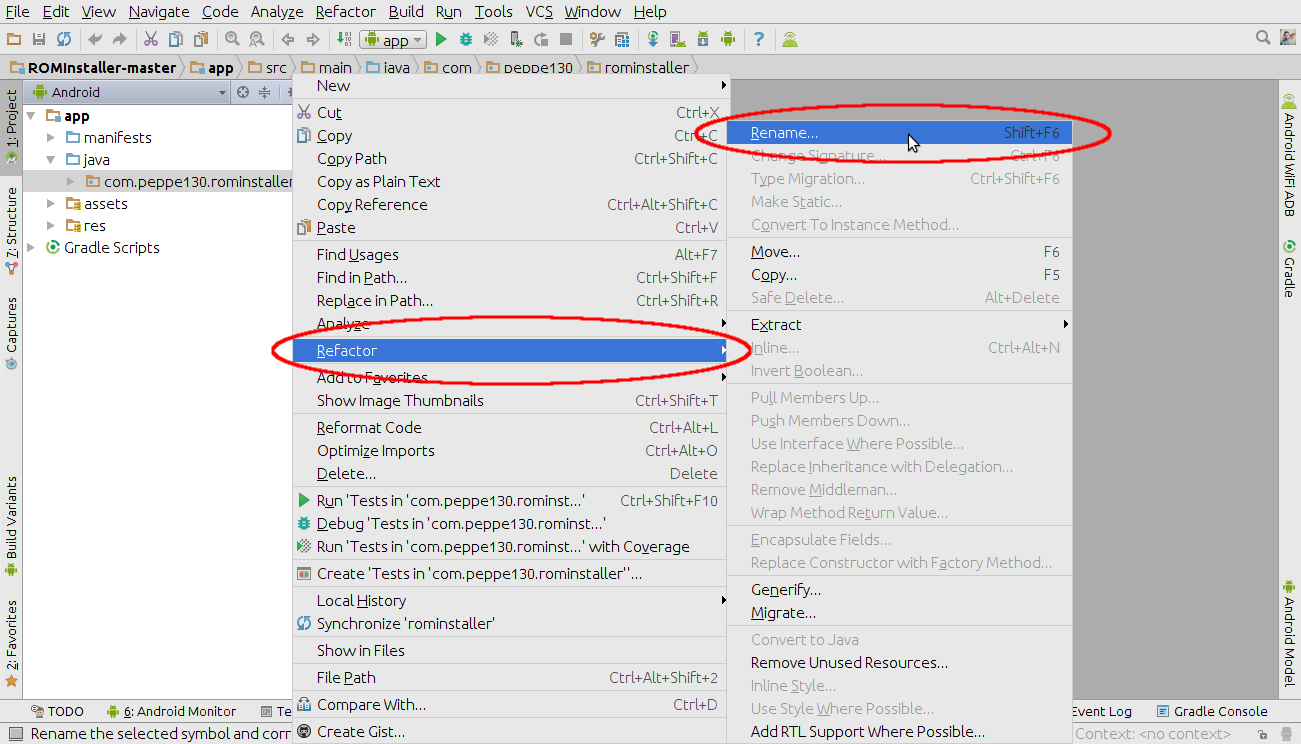Expand the assets folder node
This screenshot has width=1301, height=744.
(51, 204)
